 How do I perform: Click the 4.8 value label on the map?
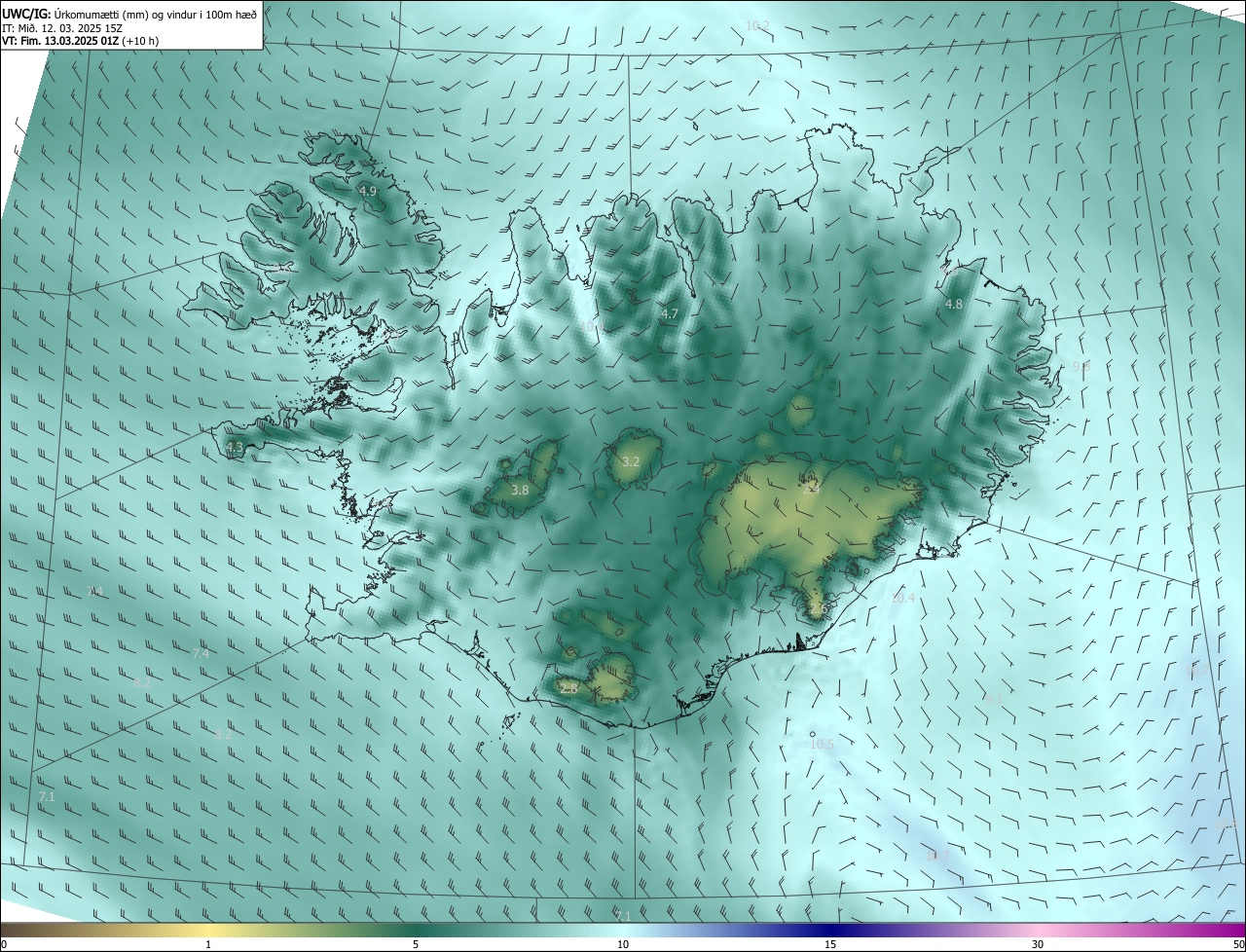(x=954, y=304)
